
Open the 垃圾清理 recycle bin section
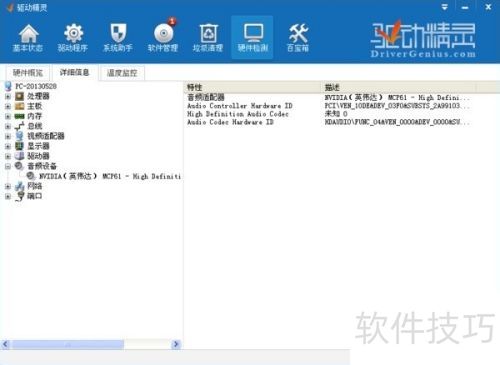tap(208, 38)
